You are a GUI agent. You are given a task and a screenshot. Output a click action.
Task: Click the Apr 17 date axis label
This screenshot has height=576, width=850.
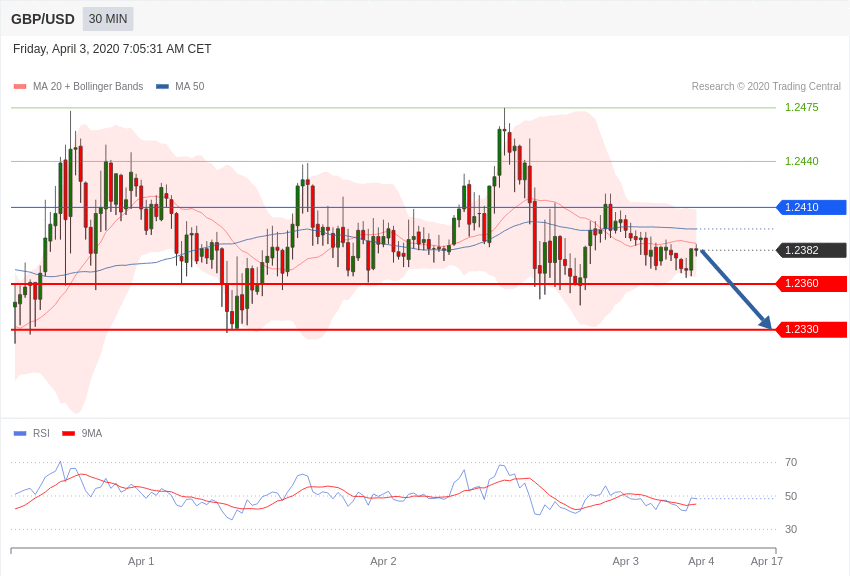(767, 561)
